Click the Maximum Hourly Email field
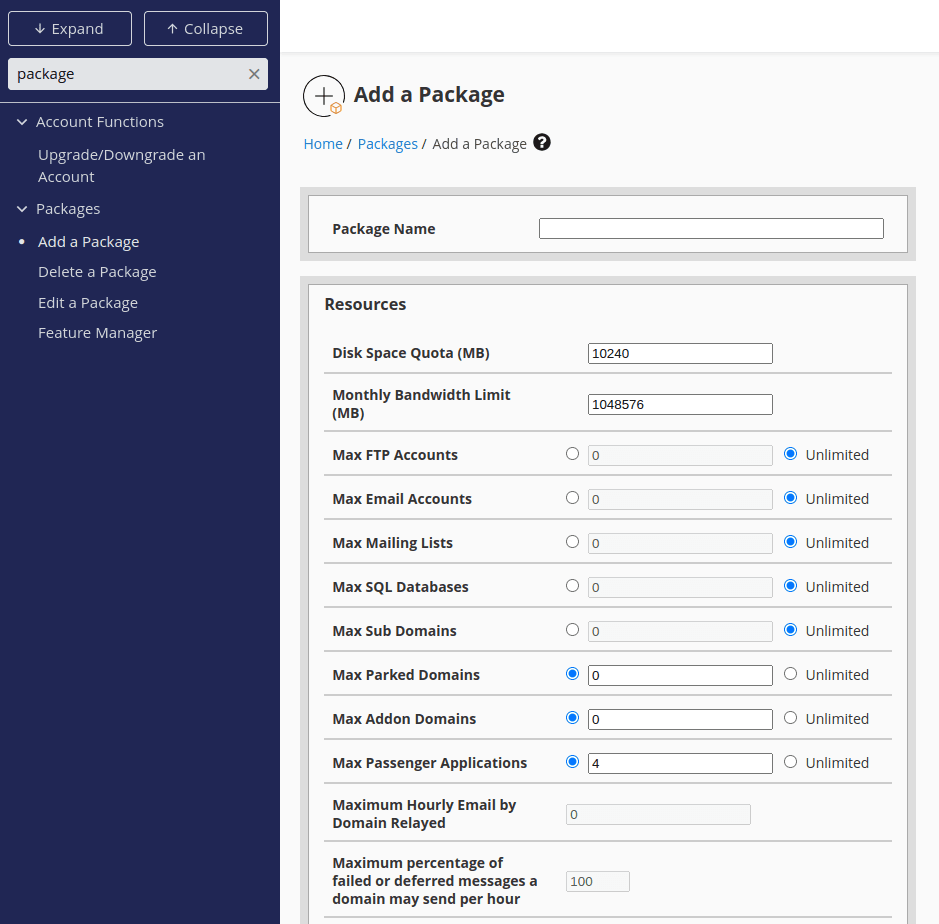Screen dimensions: 939x924 (658, 814)
